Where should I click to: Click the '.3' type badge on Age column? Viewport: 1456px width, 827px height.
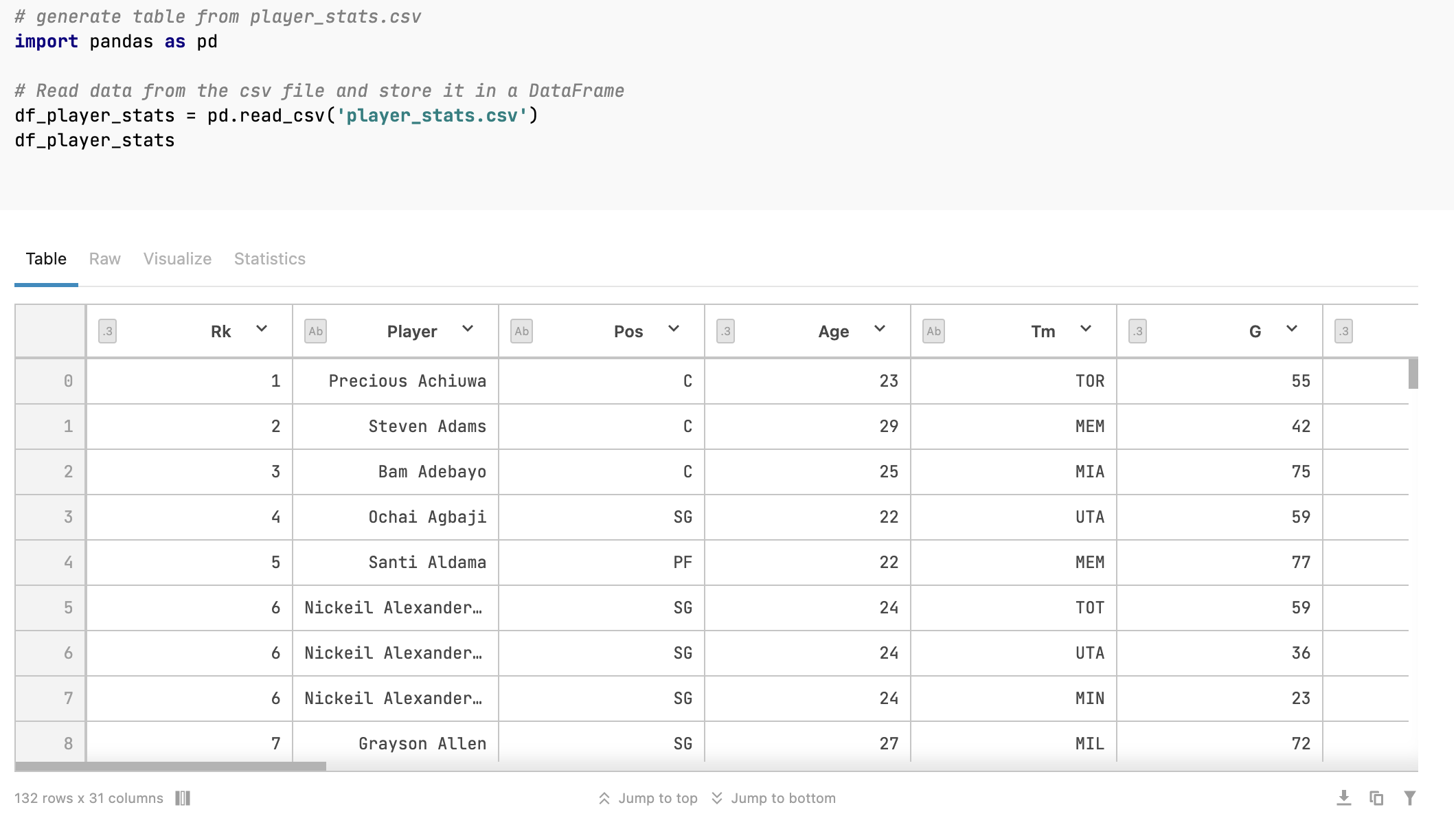tap(725, 331)
